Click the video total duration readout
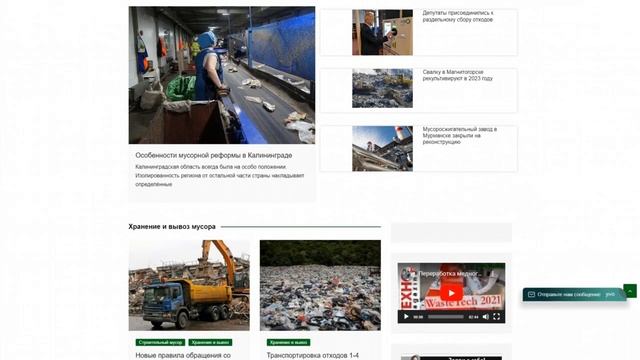640x360 pixels. click(x=473, y=317)
